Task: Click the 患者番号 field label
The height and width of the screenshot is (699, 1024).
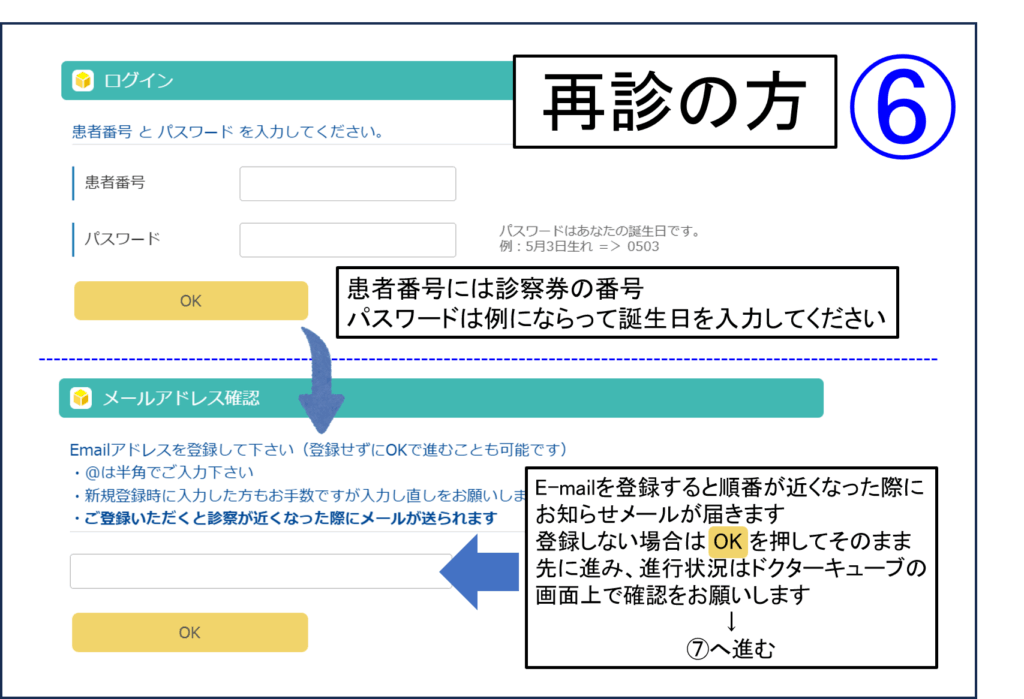Action: tap(115, 183)
